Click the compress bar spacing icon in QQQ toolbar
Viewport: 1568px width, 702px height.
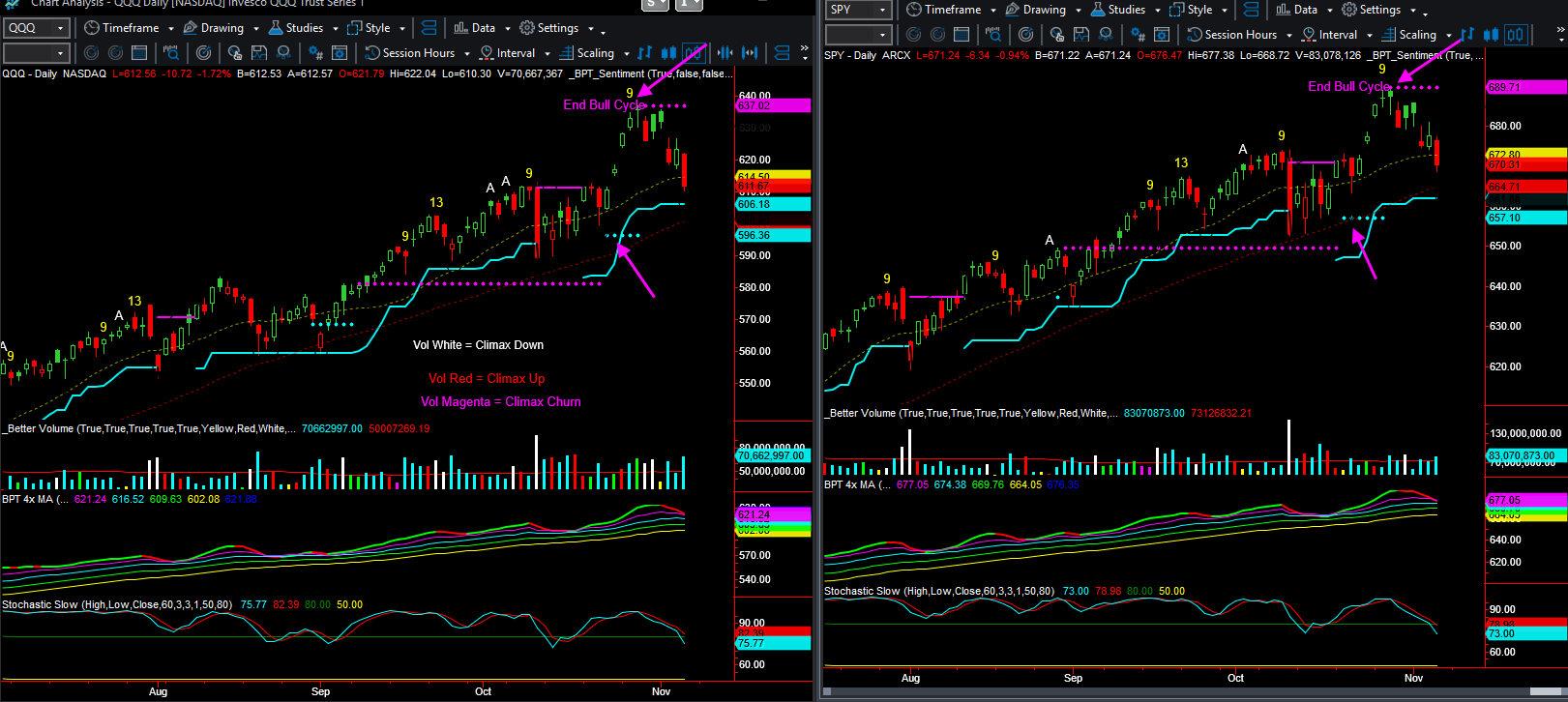coord(725,53)
